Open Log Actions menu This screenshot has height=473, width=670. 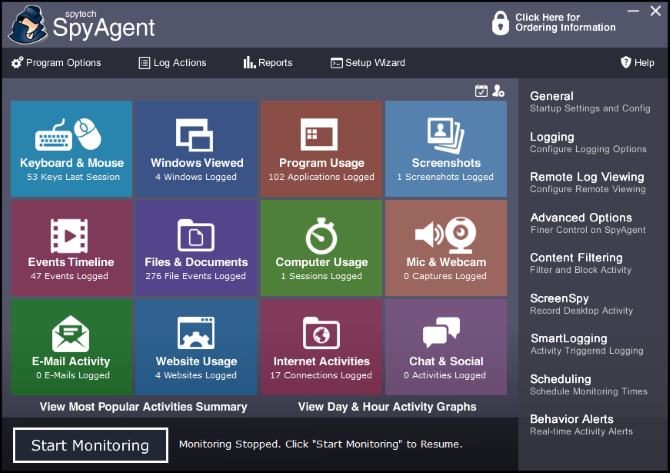(x=172, y=63)
